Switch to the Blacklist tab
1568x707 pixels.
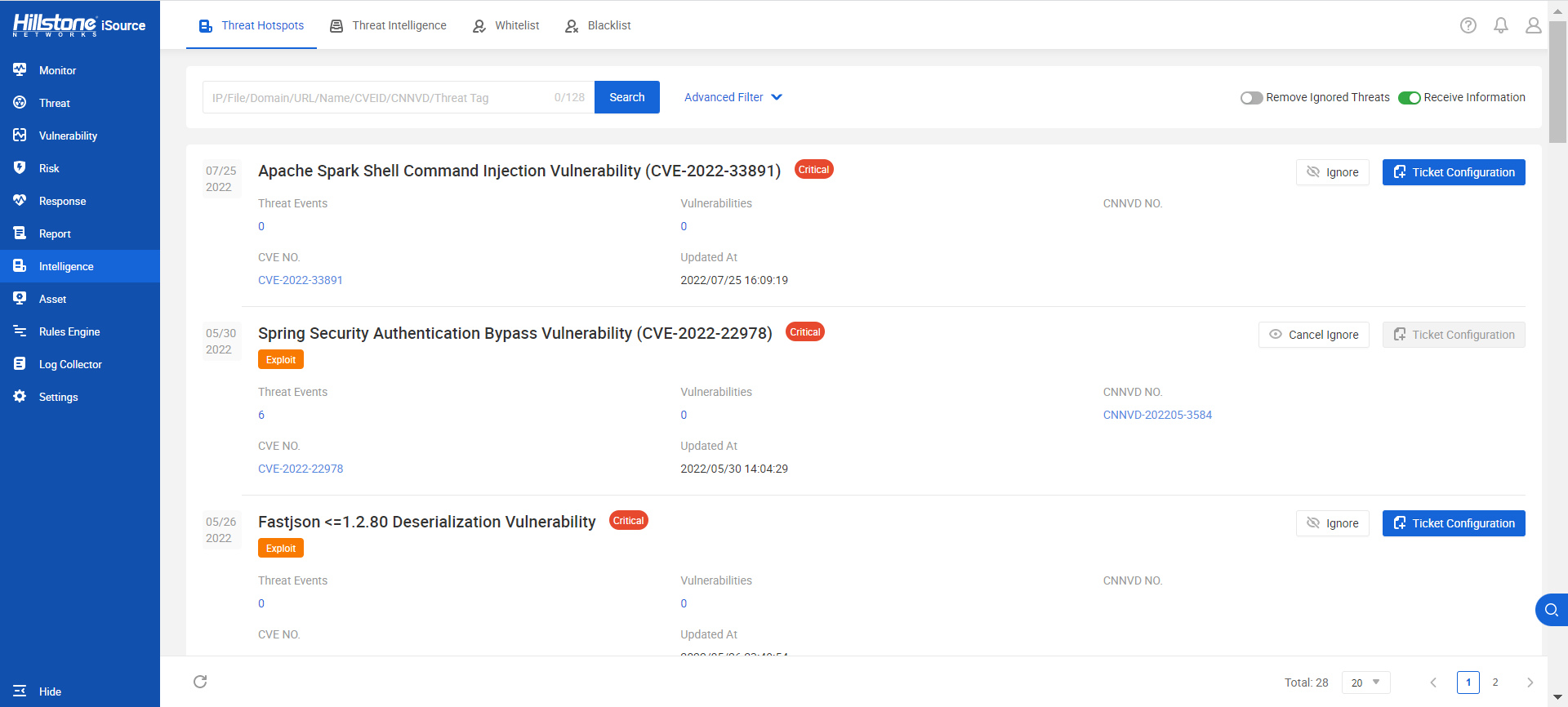tap(598, 25)
